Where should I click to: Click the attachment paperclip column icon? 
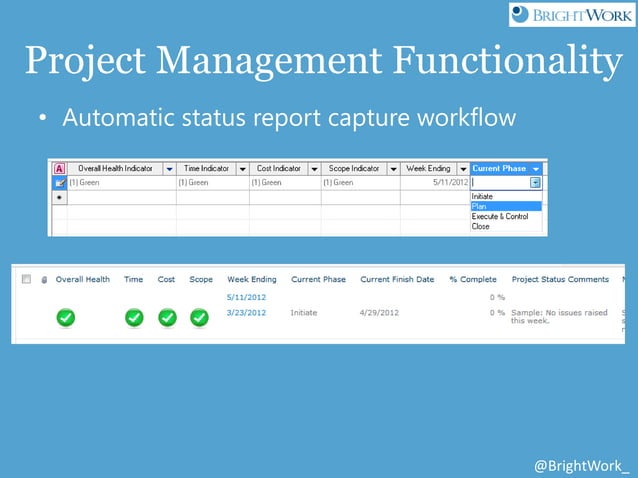pos(44,280)
